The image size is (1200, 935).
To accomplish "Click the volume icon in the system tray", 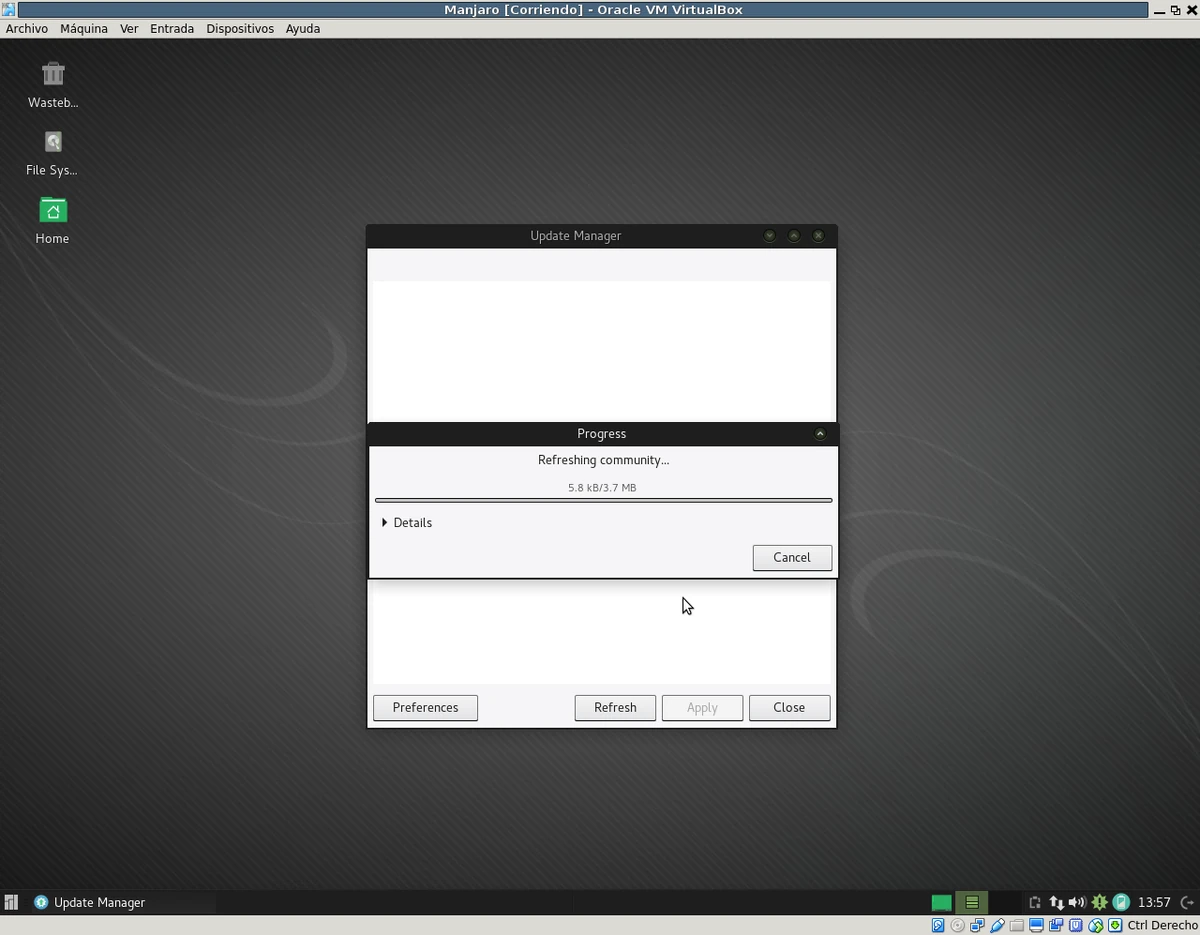I will (1078, 902).
